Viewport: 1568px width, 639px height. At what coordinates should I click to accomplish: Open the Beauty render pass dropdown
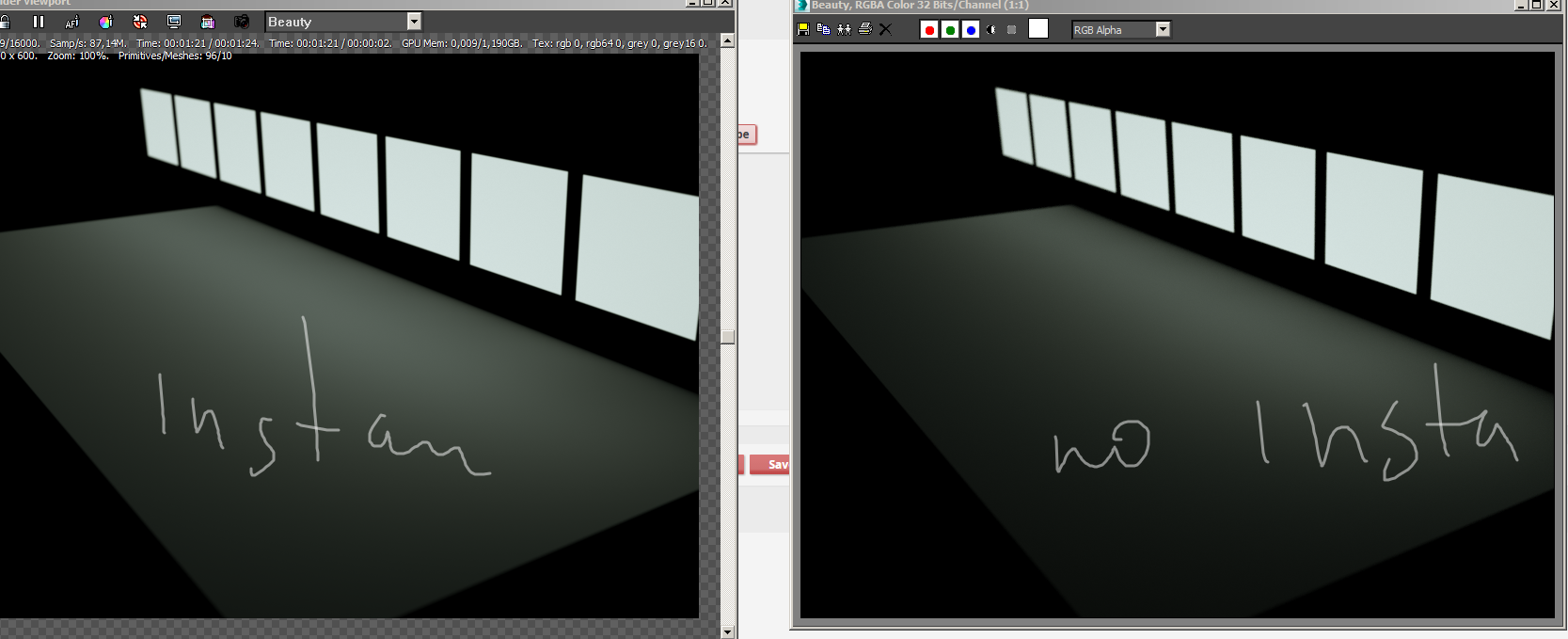point(343,22)
